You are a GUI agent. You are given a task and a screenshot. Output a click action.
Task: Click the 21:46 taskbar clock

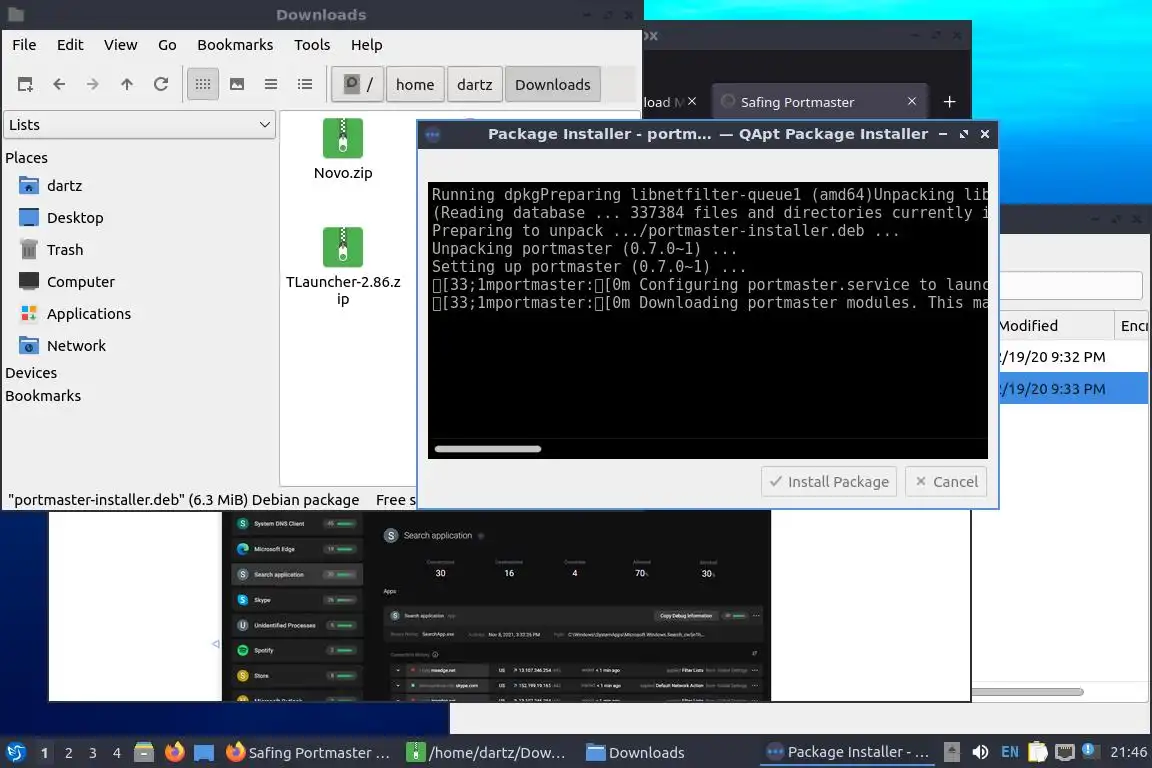[x=1128, y=752]
